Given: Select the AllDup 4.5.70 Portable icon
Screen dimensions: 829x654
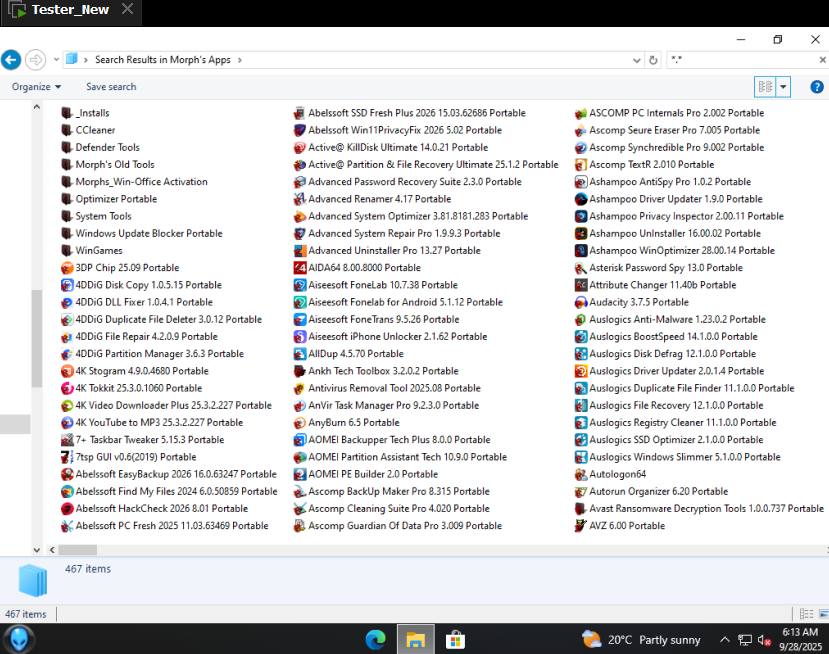Looking at the screenshot, I should (300, 354).
